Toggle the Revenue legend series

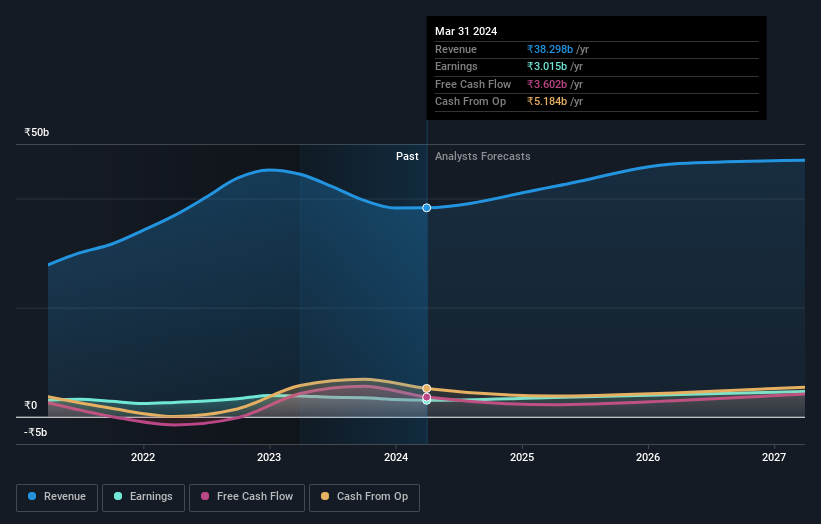pos(57,497)
